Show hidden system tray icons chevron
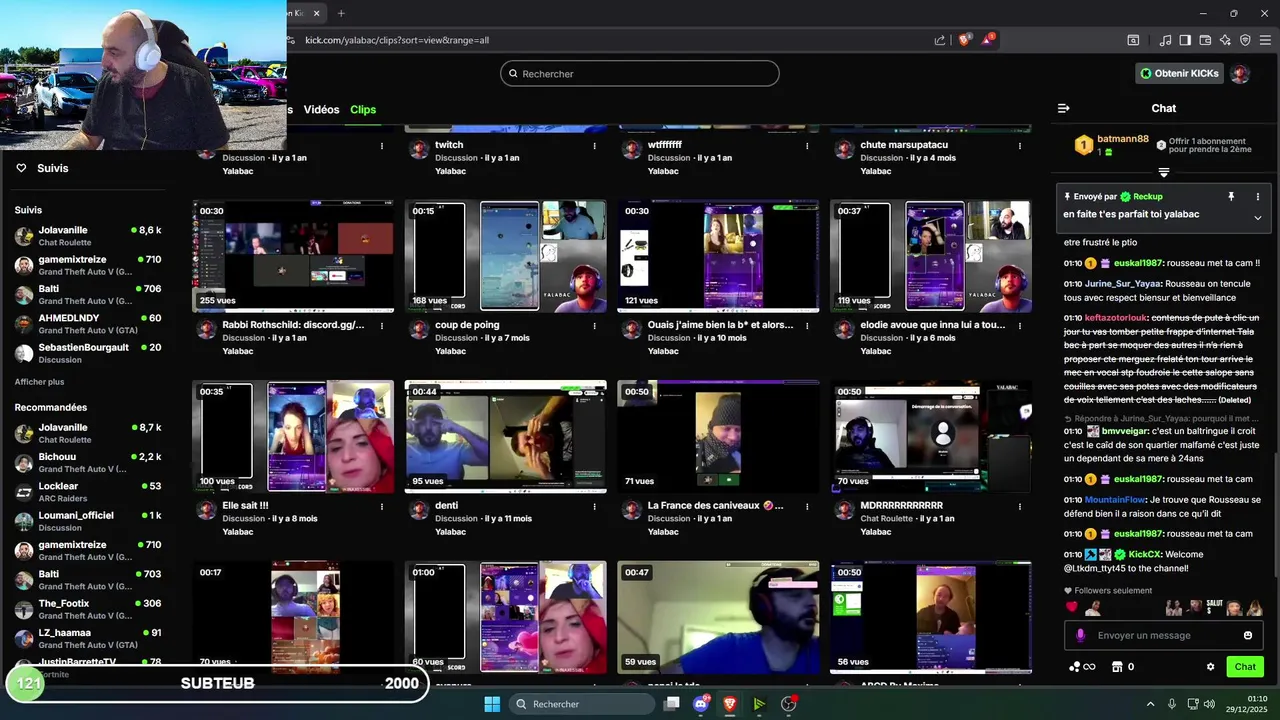The height and width of the screenshot is (720, 1280). coord(1150,704)
